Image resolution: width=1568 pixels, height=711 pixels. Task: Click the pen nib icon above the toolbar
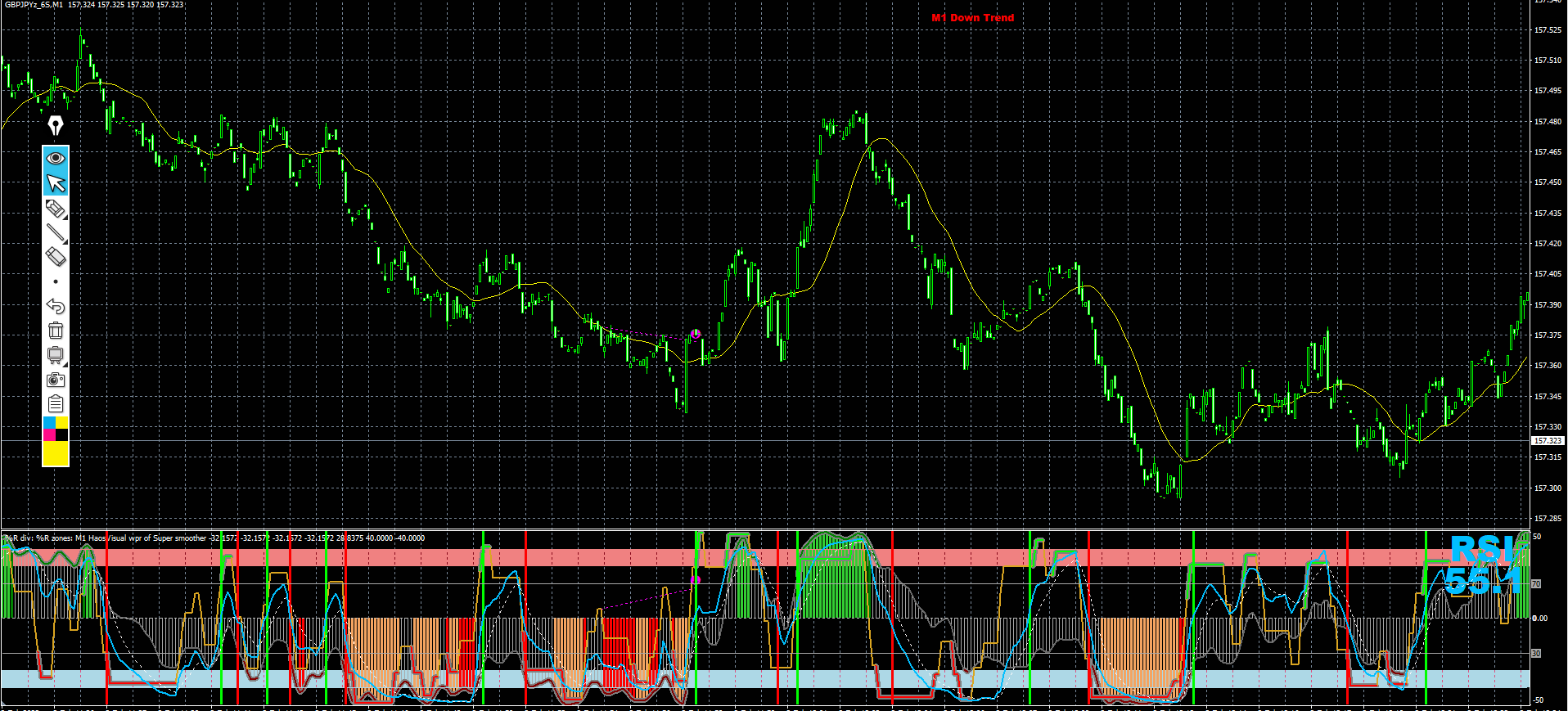[x=56, y=126]
